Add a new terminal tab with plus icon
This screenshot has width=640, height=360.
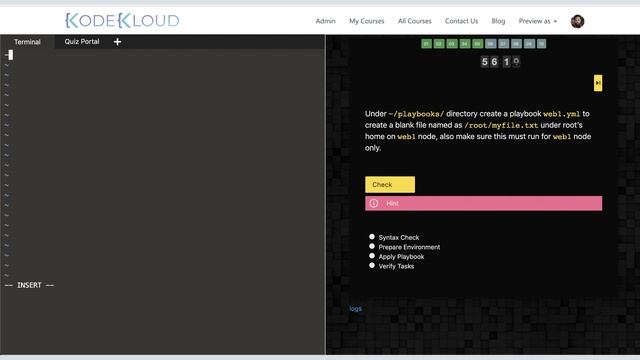click(x=117, y=42)
